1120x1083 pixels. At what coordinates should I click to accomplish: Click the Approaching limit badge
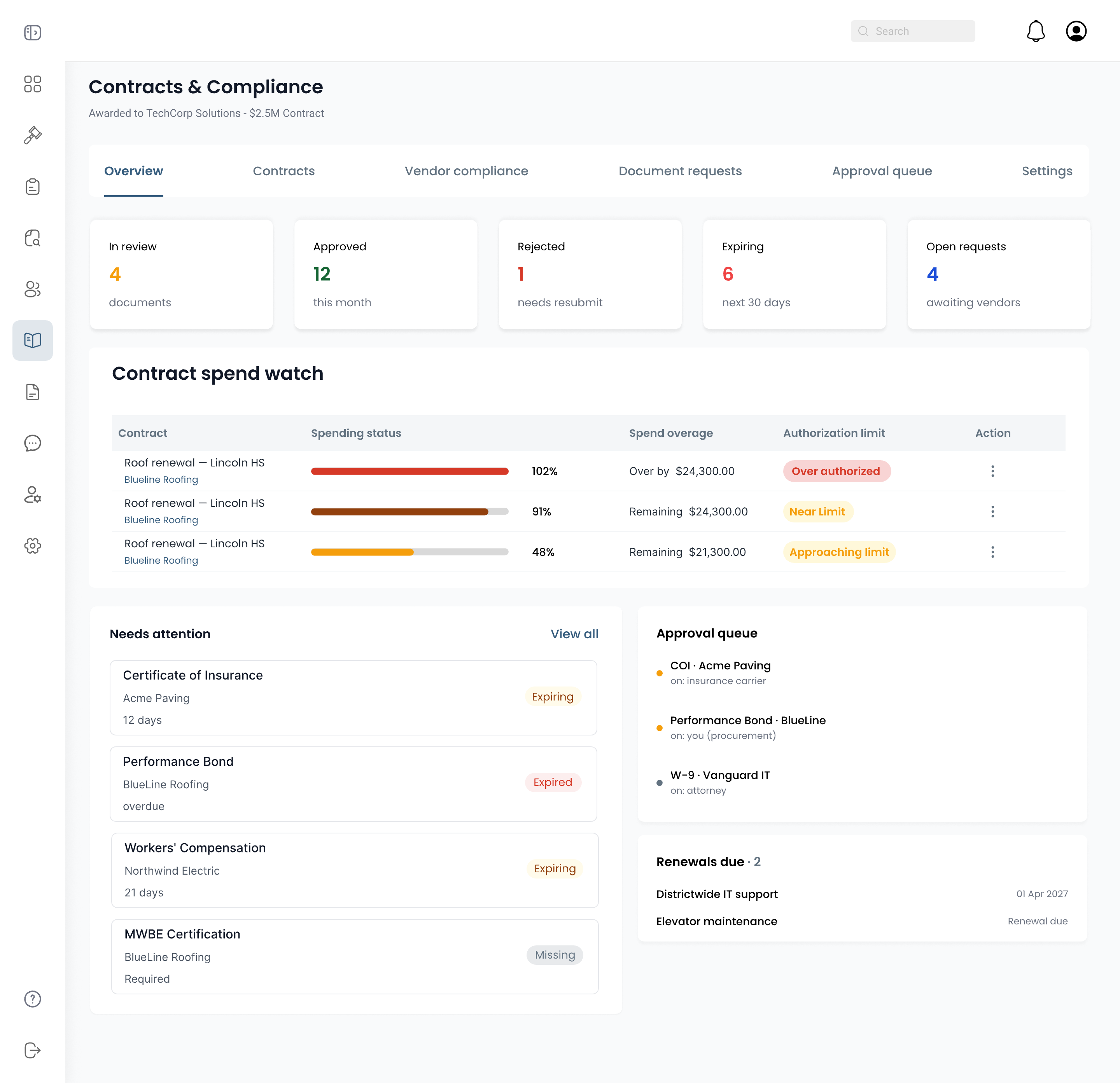839,552
